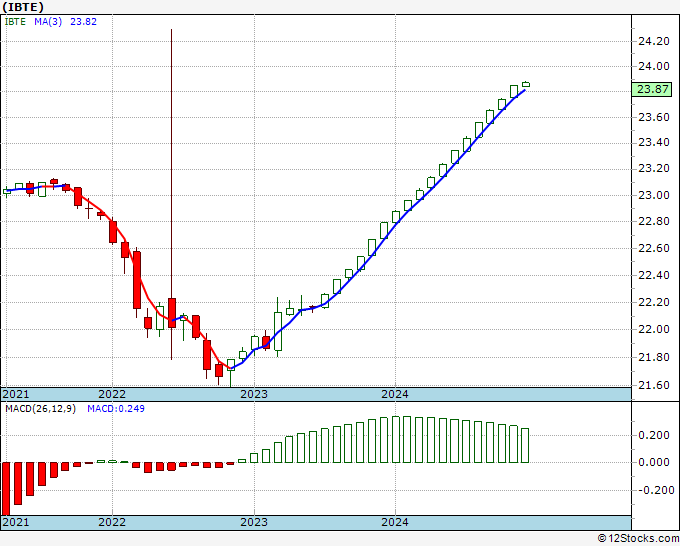680x546 pixels.
Task: Click the 2023 label on MACD panel axis
Action: [x=254, y=522]
